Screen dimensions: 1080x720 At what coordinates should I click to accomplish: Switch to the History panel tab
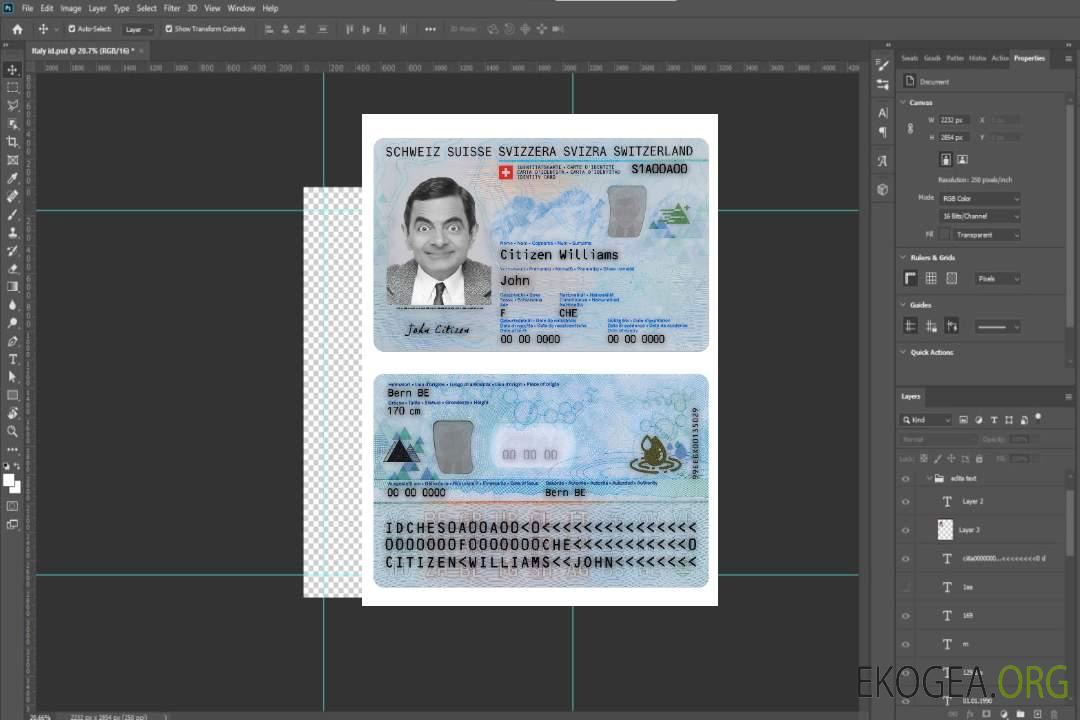[x=977, y=58]
